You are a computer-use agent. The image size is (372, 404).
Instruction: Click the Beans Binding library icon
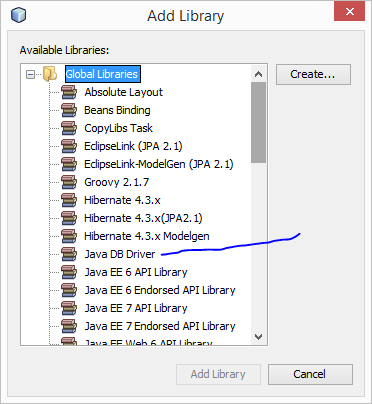click(x=69, y=110)
